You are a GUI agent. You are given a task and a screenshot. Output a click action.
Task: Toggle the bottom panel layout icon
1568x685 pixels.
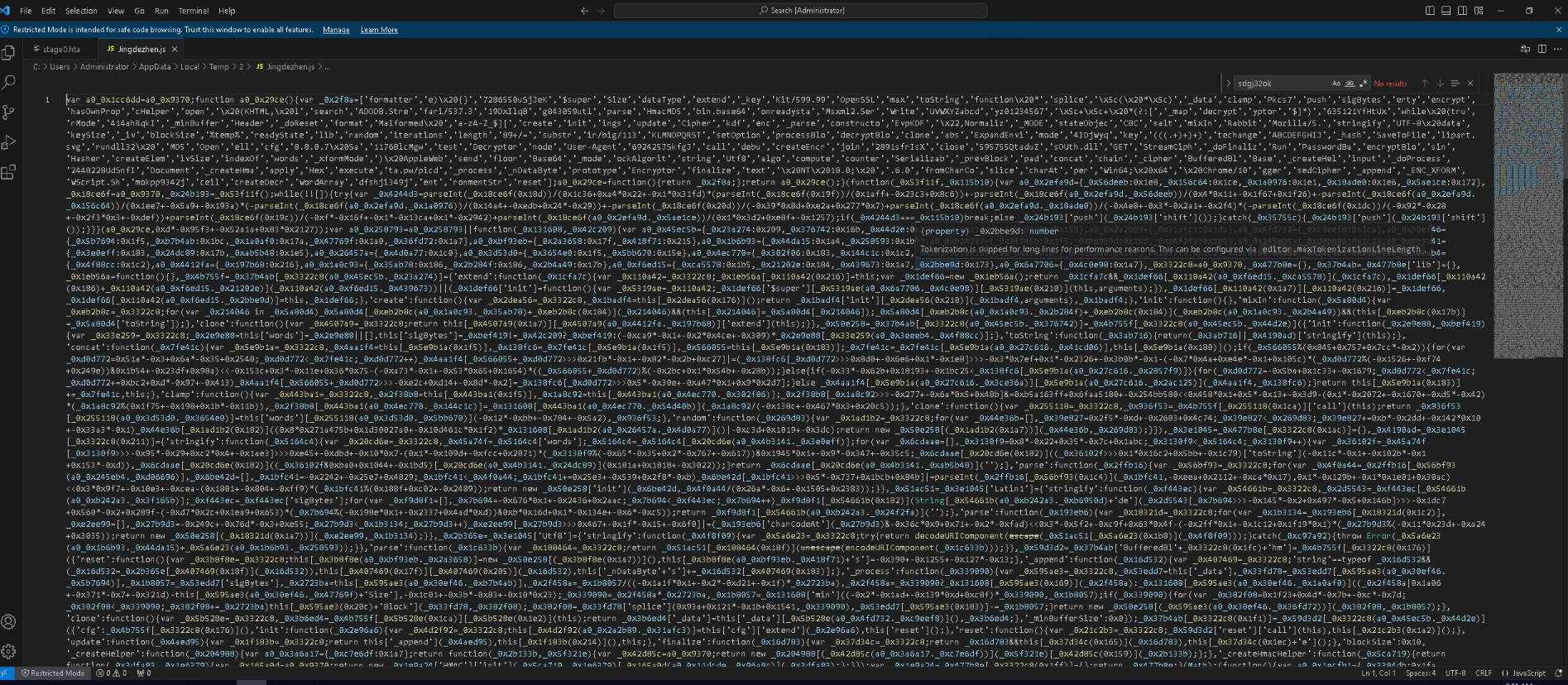click(x=1446, y=11)
